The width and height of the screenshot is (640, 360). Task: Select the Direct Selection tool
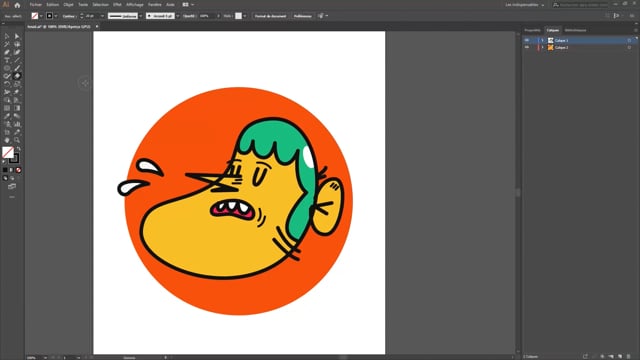tap(17, 36)
